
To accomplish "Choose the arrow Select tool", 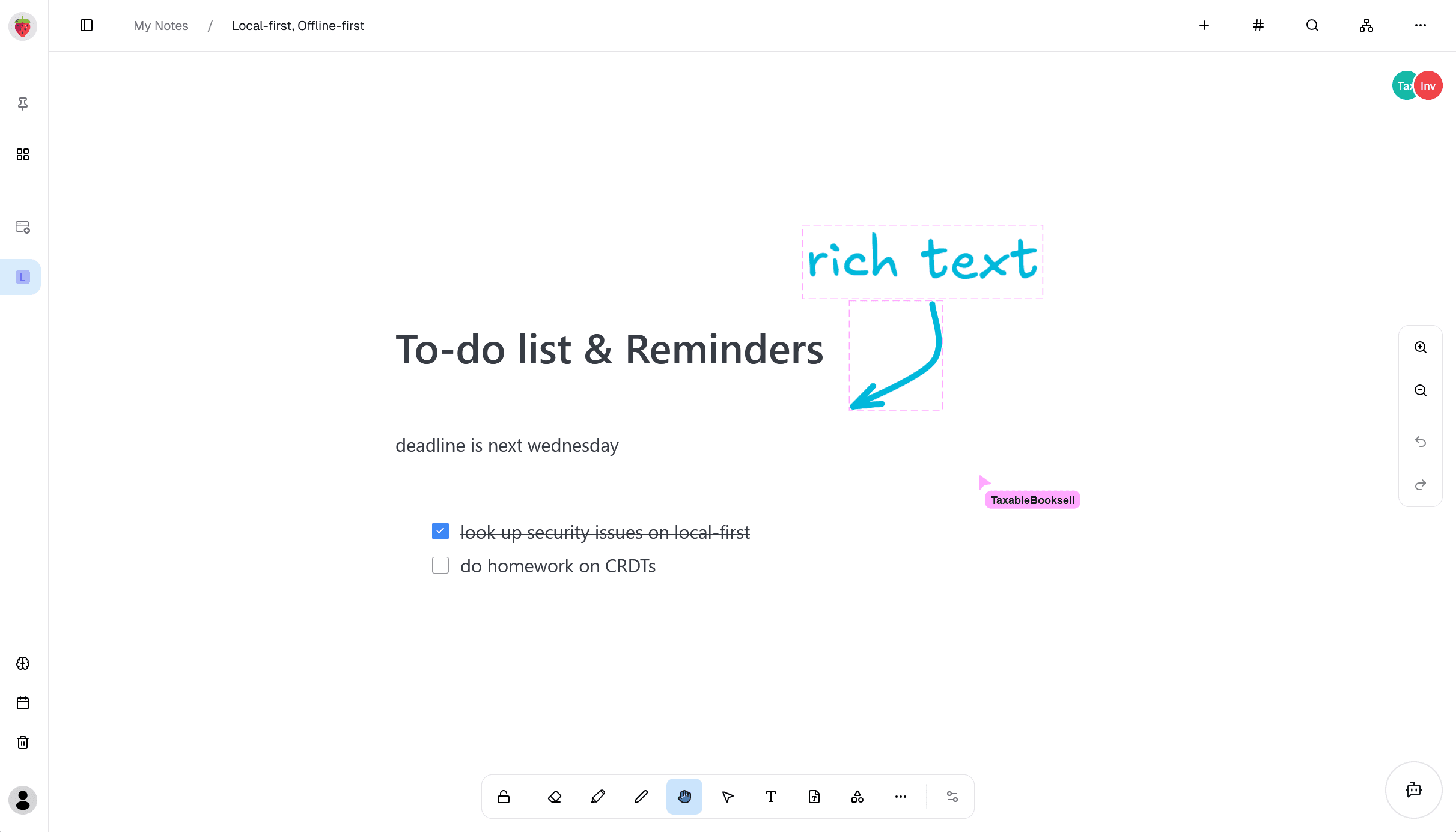I will tap(727, 797).
